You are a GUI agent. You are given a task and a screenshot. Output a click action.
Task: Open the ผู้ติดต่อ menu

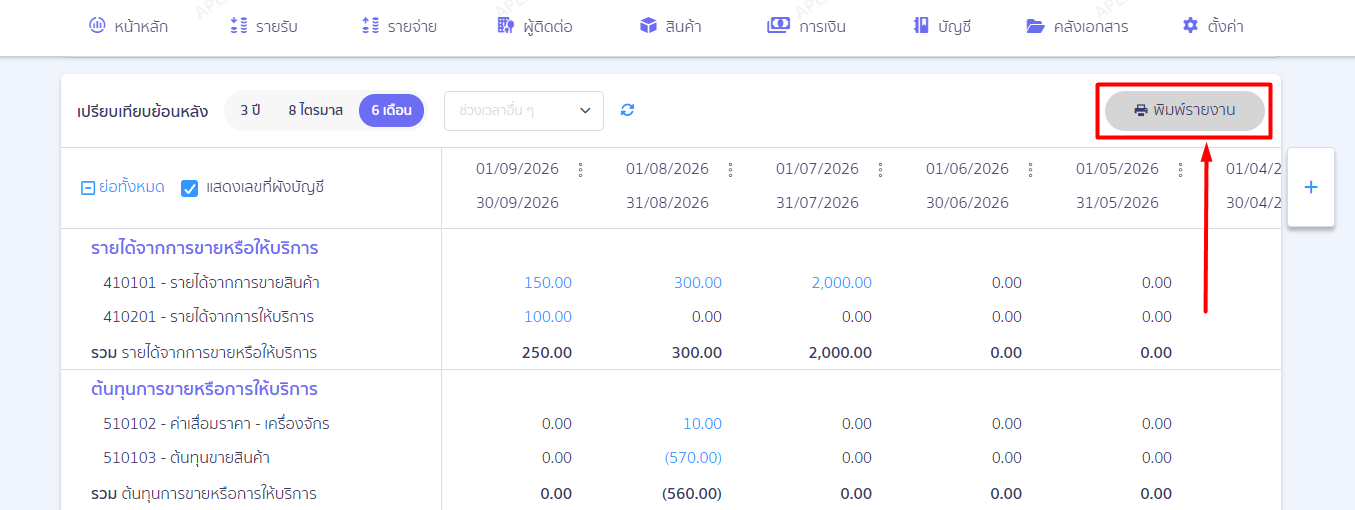tap(535, 26)
